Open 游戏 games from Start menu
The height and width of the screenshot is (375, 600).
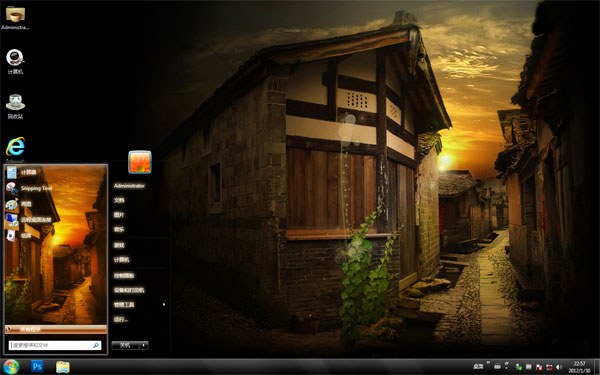pyautogui.click(x=119, y=245)
